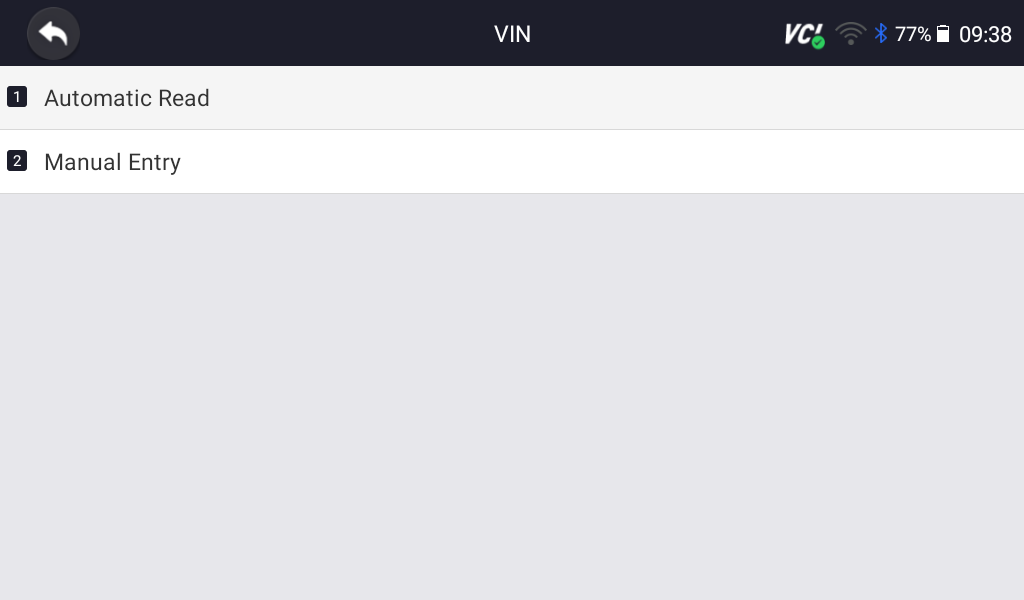
Task: Click the number 2 badge icon
Action: (17, 161)
